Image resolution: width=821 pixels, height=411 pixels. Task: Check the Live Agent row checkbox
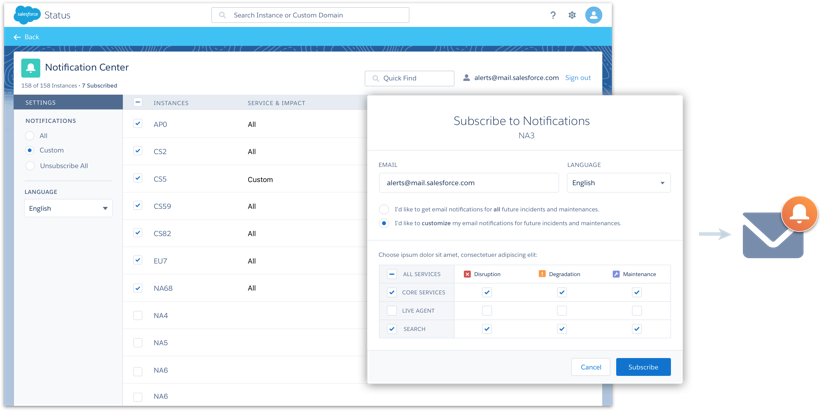point(392,310)
